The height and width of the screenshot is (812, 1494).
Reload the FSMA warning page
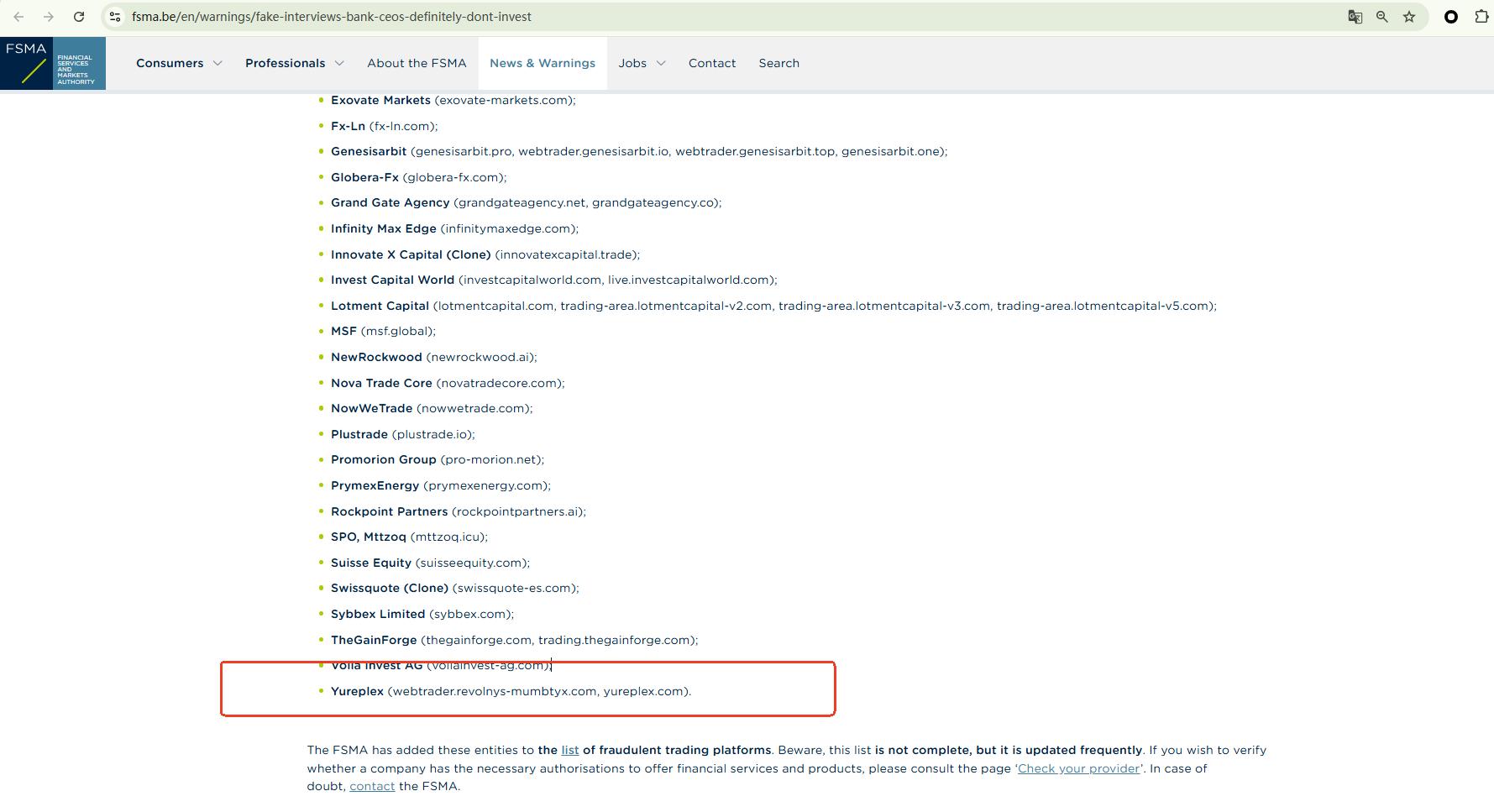click(x=79, y=17)
